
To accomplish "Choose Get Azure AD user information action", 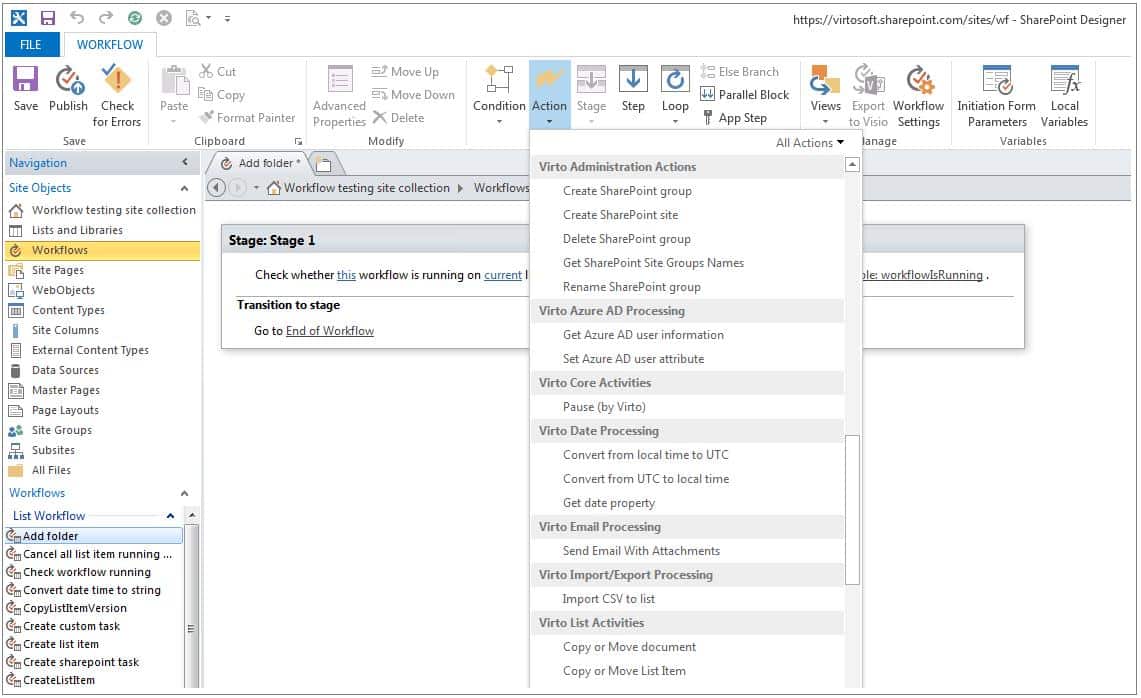I will click(643, 335).
